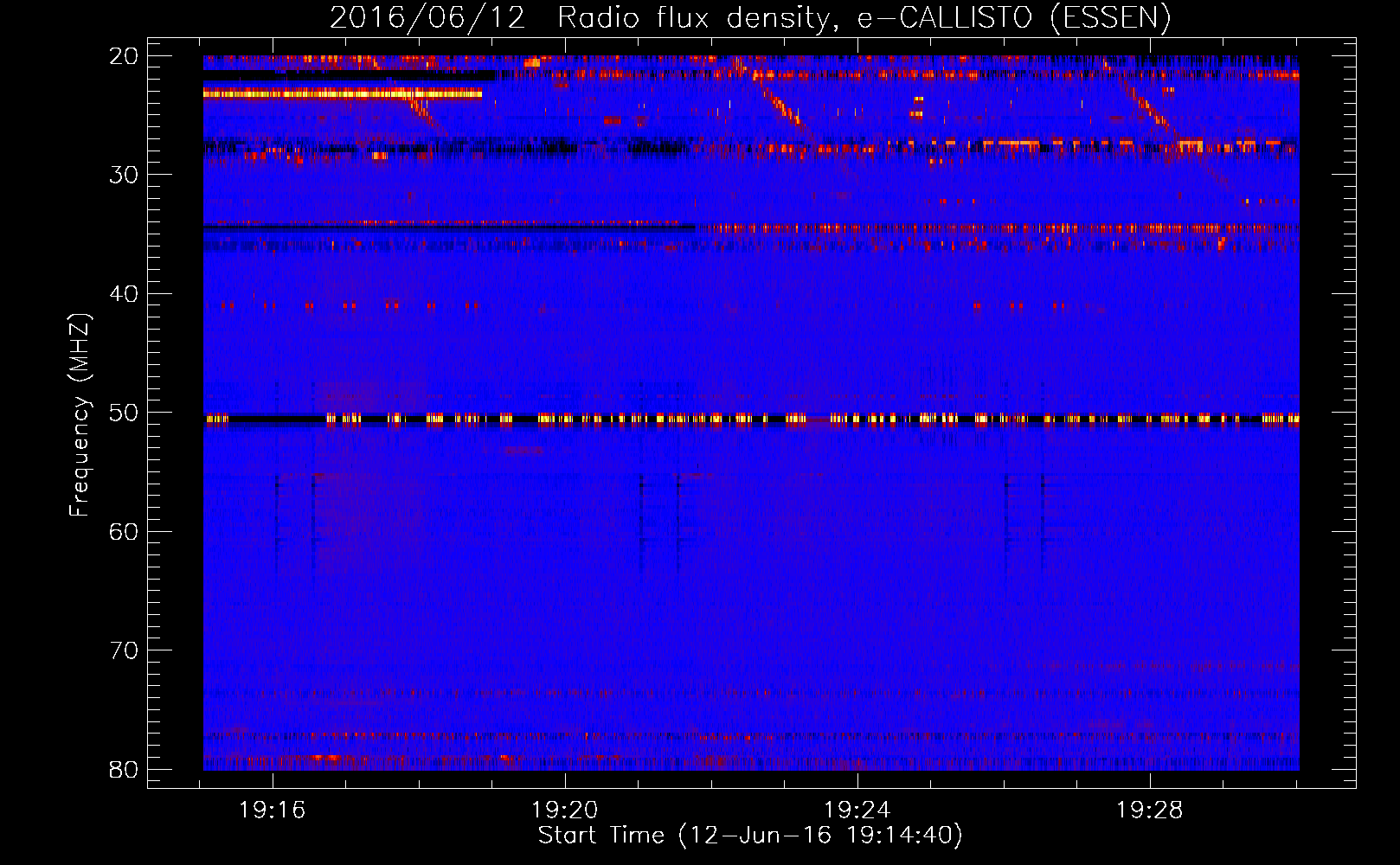This screenshot has height=865, width=1400.
Task: Click the 40 frequency tick label
Action: pos(124,294)
